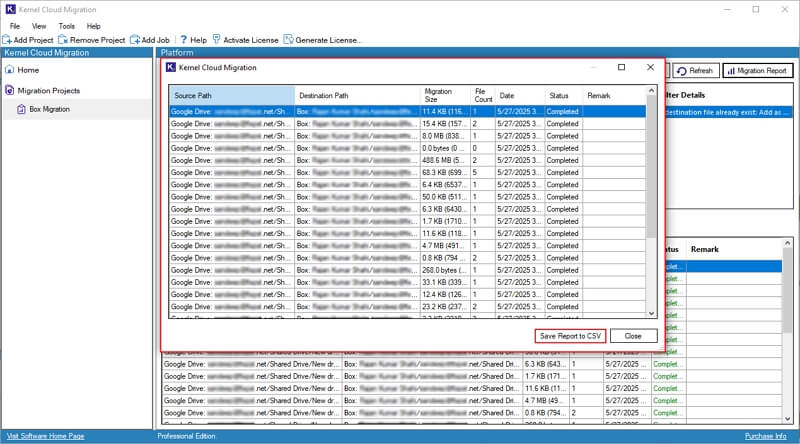The image size is (800, 444).
Task: Open the File menu
Action: [15, 25]
